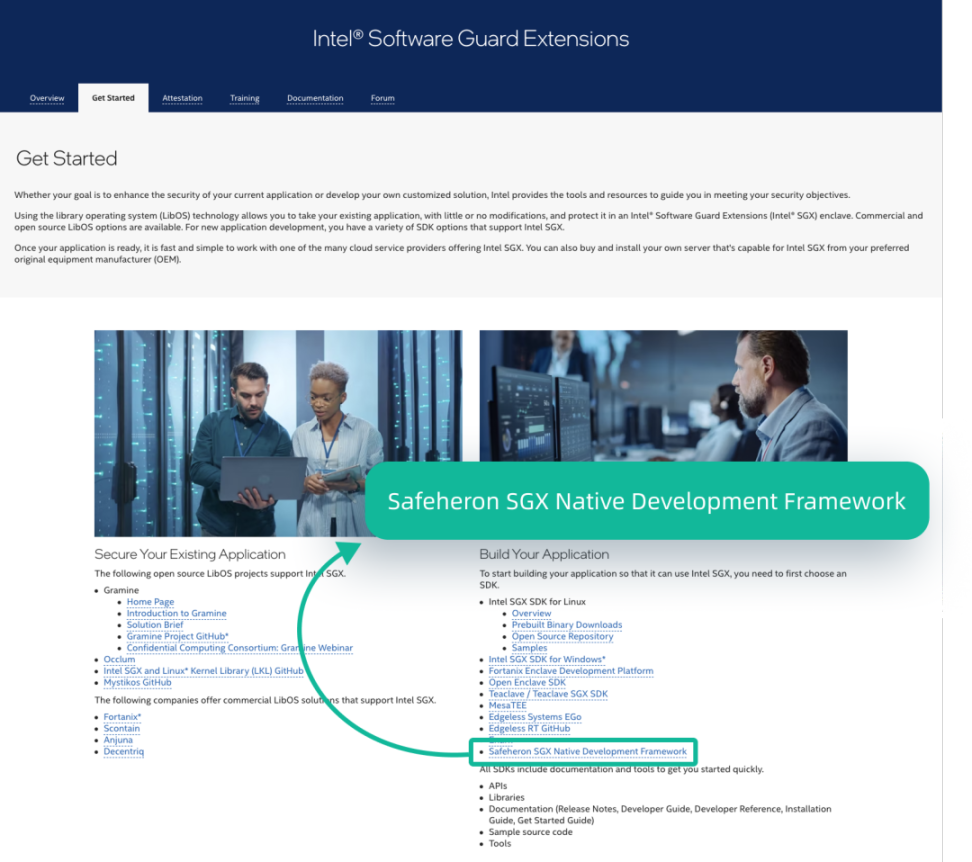
Task: Click the Mystikos GitHub link
Action: point(137,683)
